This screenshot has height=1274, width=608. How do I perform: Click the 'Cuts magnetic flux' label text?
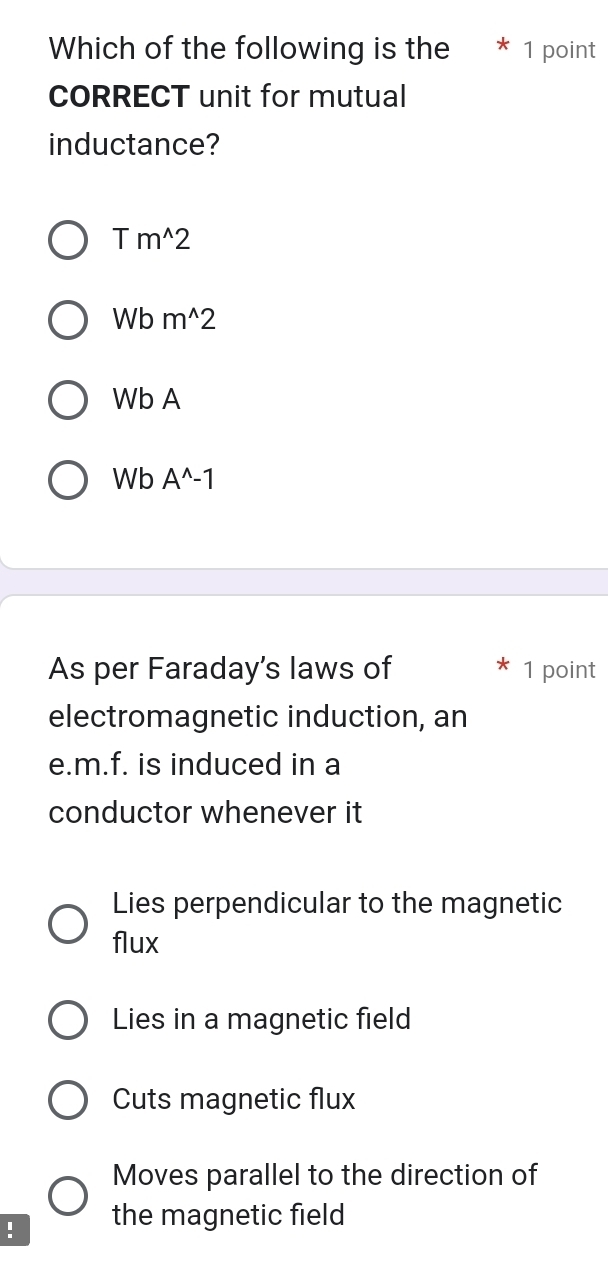click(x=234, y=1100)
